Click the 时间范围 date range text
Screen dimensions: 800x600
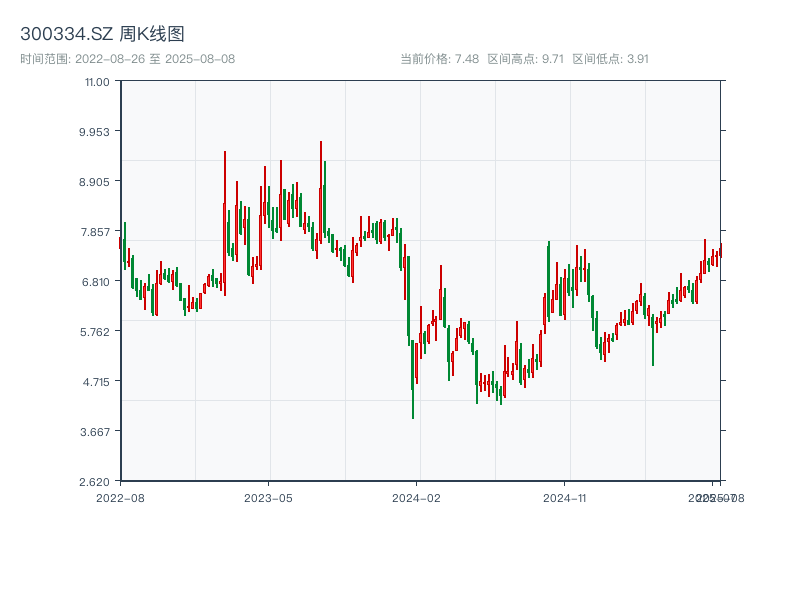pos(127,59)
